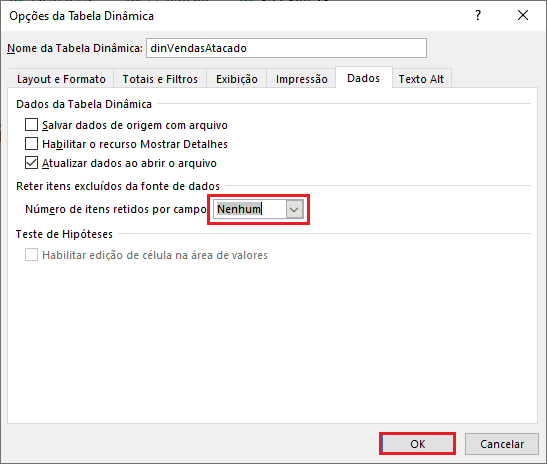The width and height of the screenshot is (547, 464).
Task: Go to the Impressão tab
Action: click(302, 79)
